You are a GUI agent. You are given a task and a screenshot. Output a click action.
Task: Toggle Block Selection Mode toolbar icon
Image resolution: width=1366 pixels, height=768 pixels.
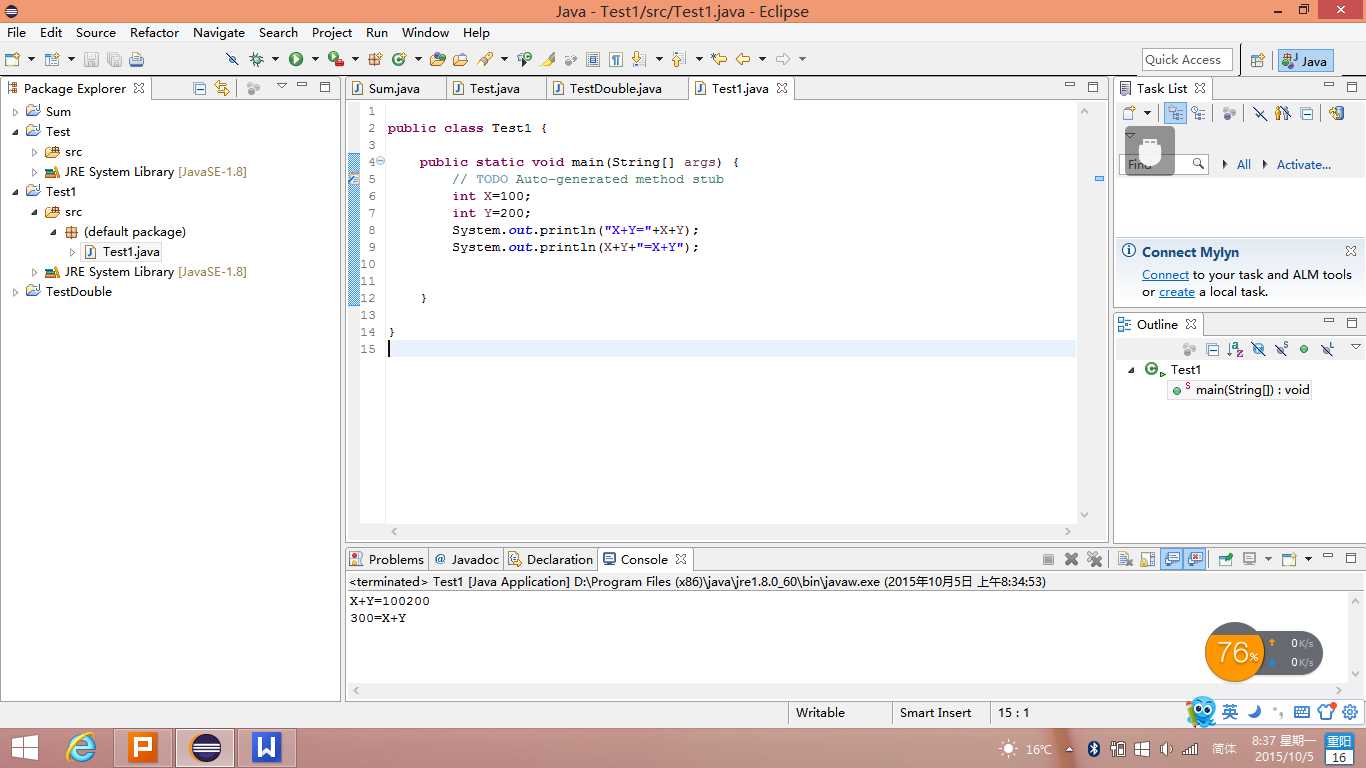pyautogui.click(x=593, y=59)
